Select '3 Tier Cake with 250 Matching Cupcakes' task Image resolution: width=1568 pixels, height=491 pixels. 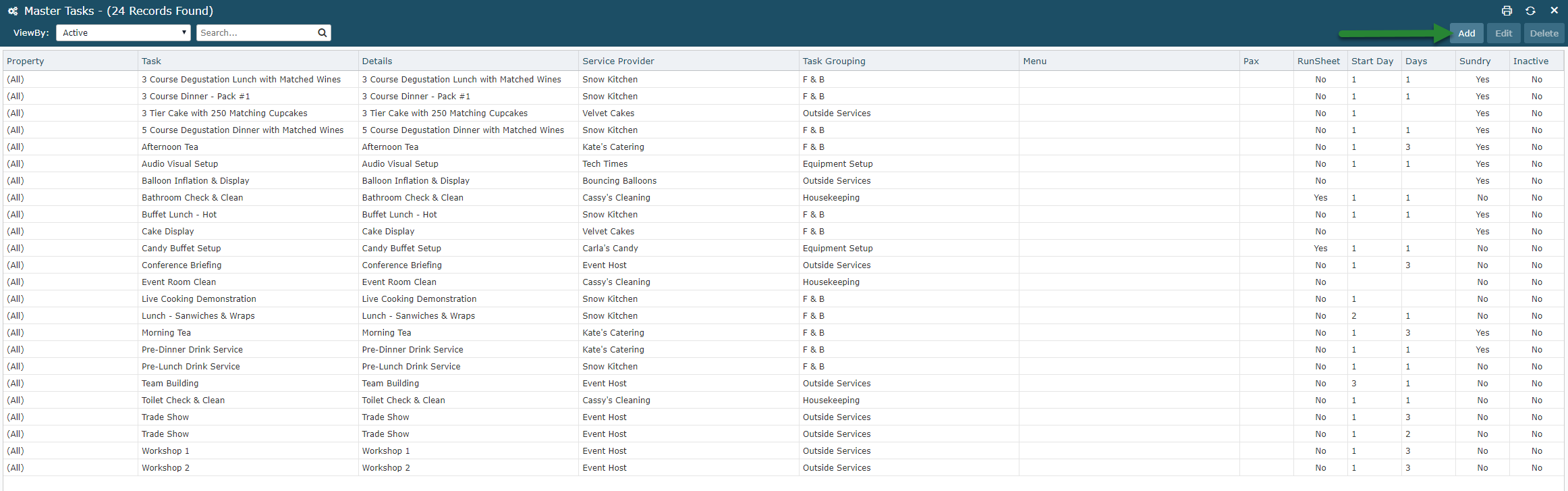224,113
